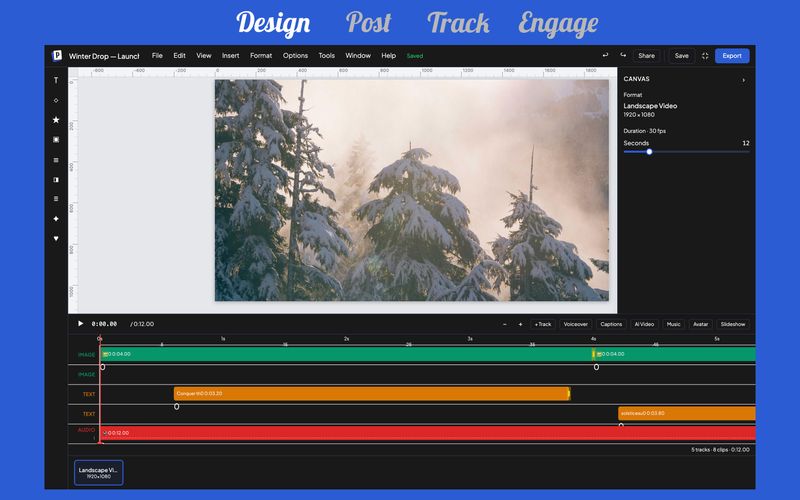The width and height of the screenshot is (800, 500).
Task: Click the yellow trim handle ending the Conquer clip
Action: (x=569, y=393)
